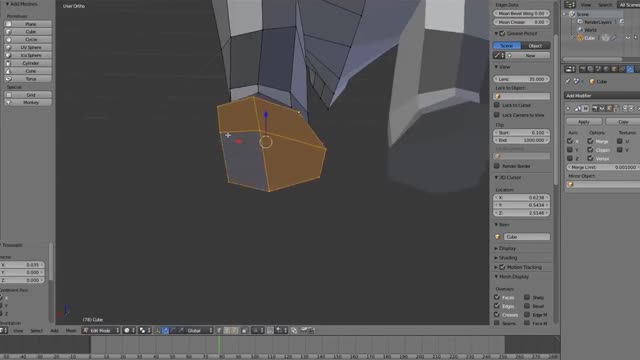Screen dimensions: 640x360
Task: Enable the Sharp overlay checkbox
Action: click(527, 297)
